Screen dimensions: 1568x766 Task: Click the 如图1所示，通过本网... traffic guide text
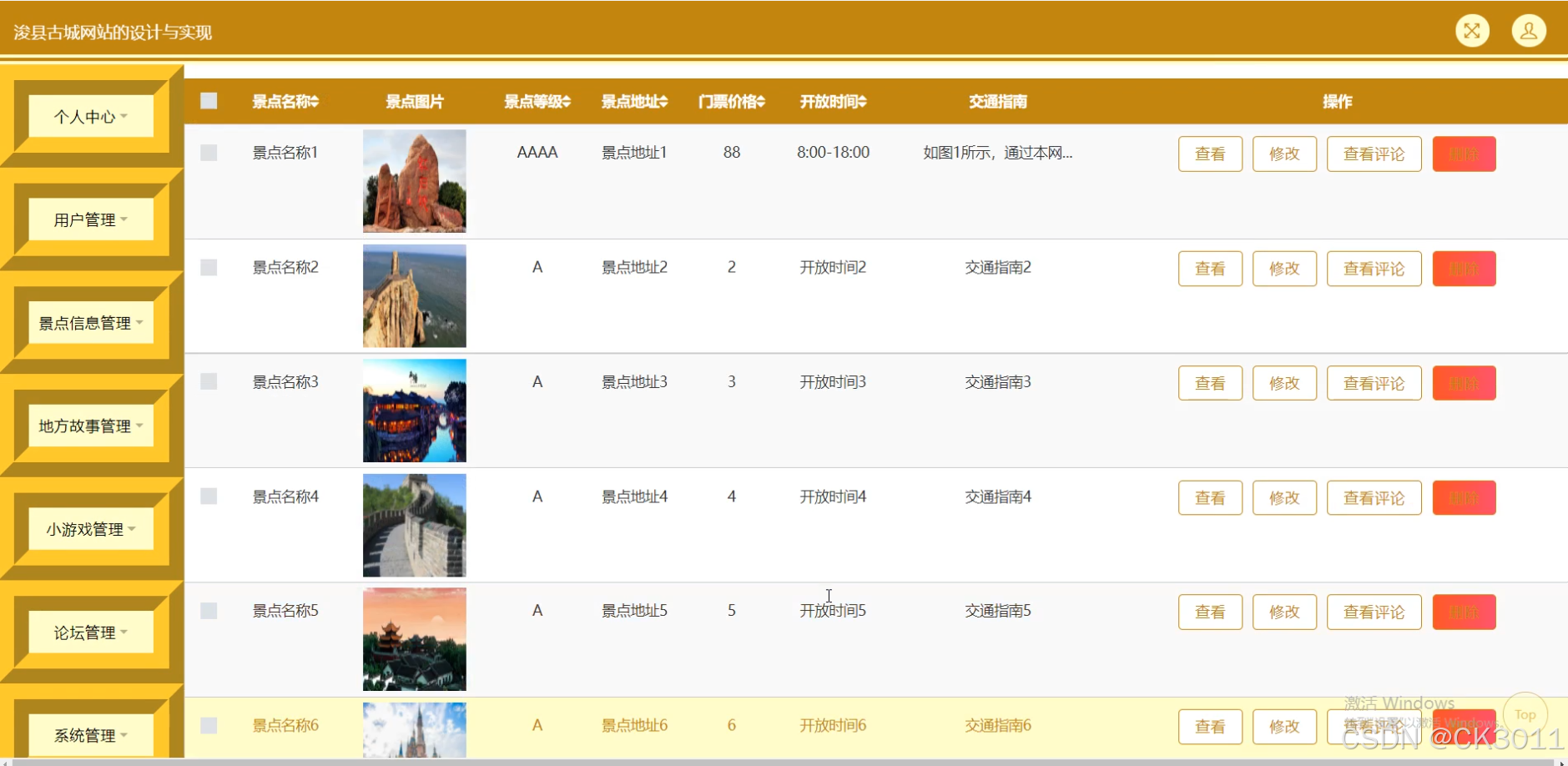pos(997,153)
